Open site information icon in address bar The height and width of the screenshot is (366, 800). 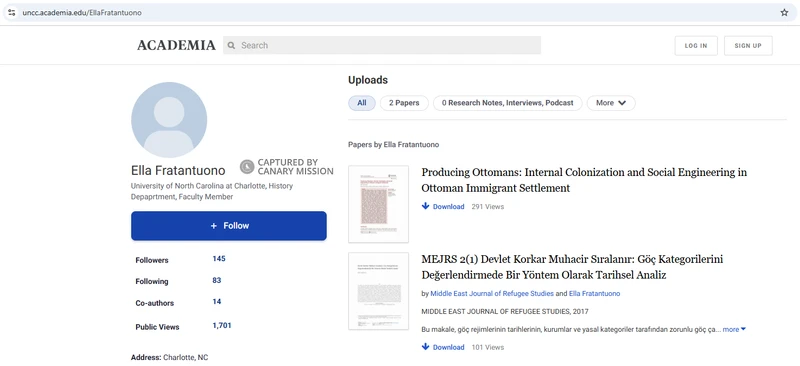click(12, 13)
